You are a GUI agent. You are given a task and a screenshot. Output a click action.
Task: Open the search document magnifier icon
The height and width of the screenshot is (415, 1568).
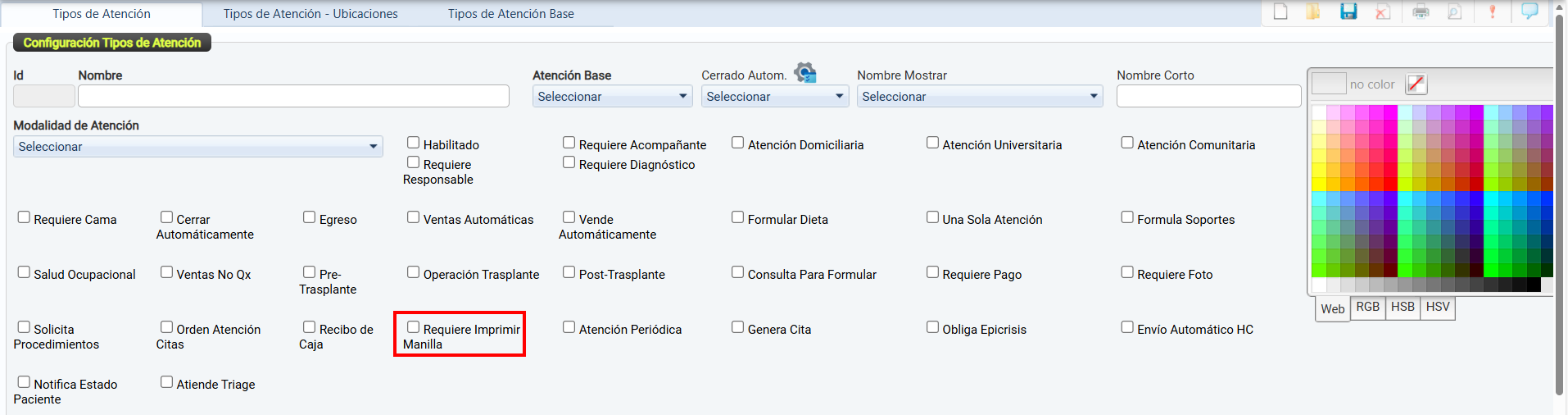(1455, 11)
